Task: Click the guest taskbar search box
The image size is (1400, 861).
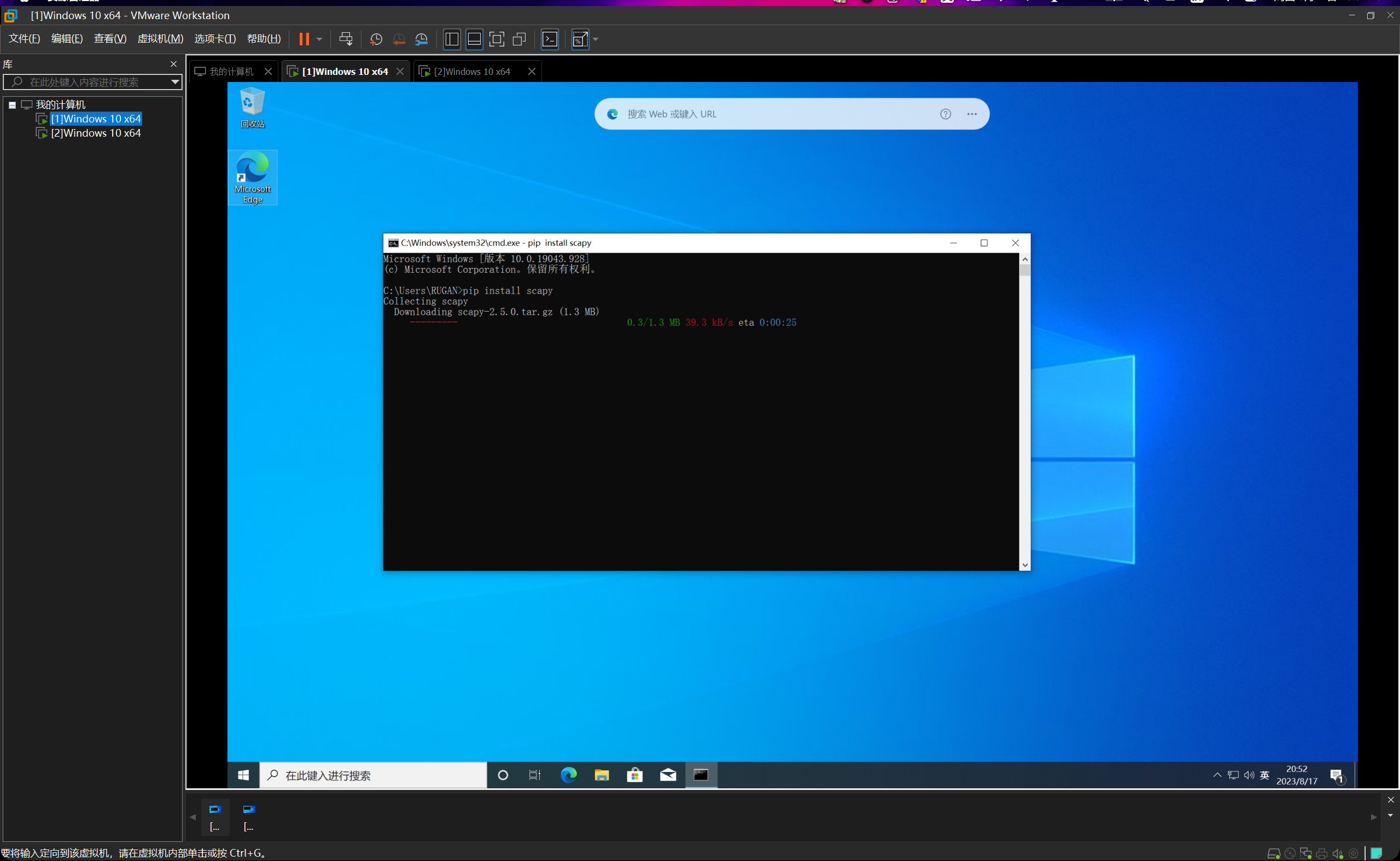Action: click(x=373, y=775)
